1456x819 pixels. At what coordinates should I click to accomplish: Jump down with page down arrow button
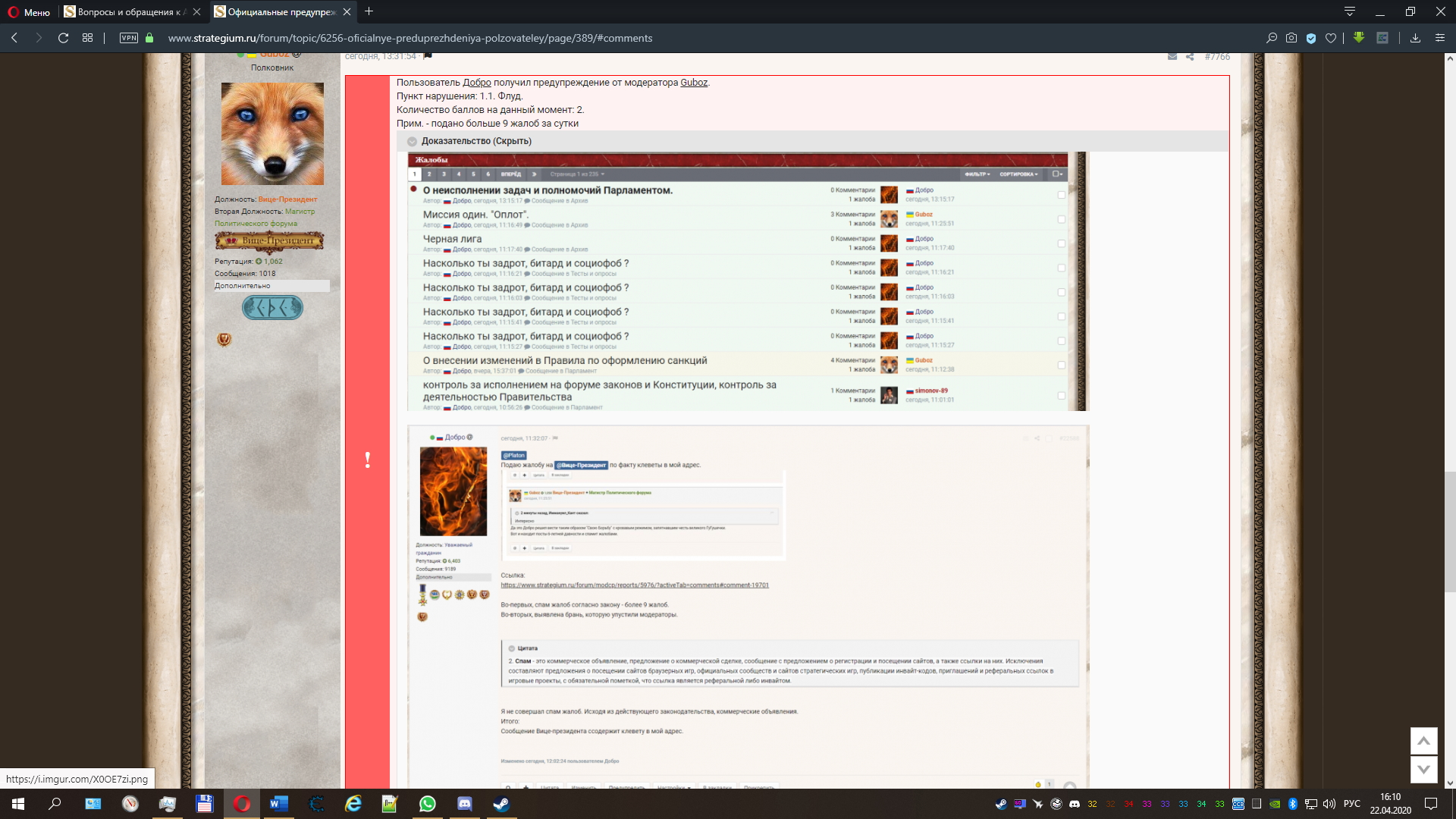pos(1423,769)
